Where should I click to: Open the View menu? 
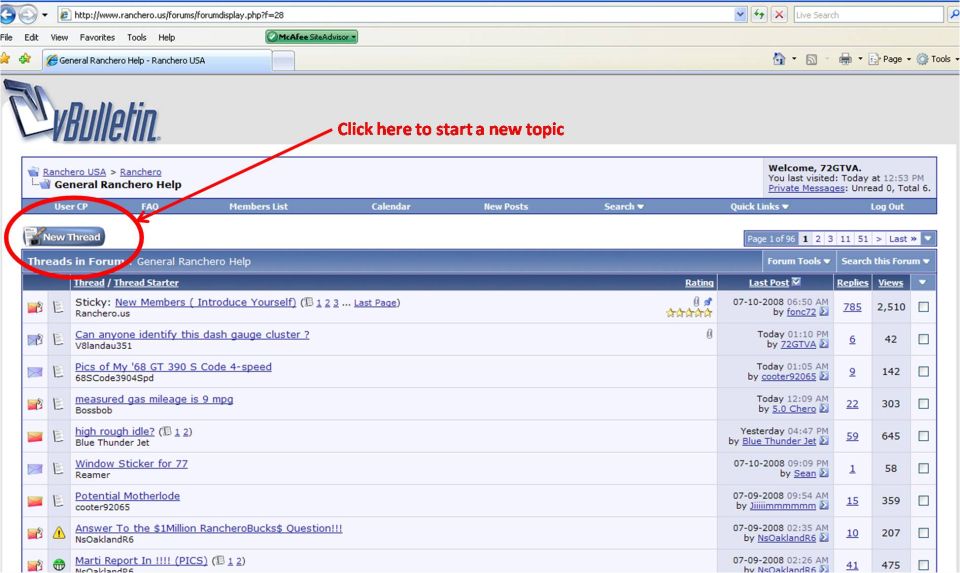59,37
